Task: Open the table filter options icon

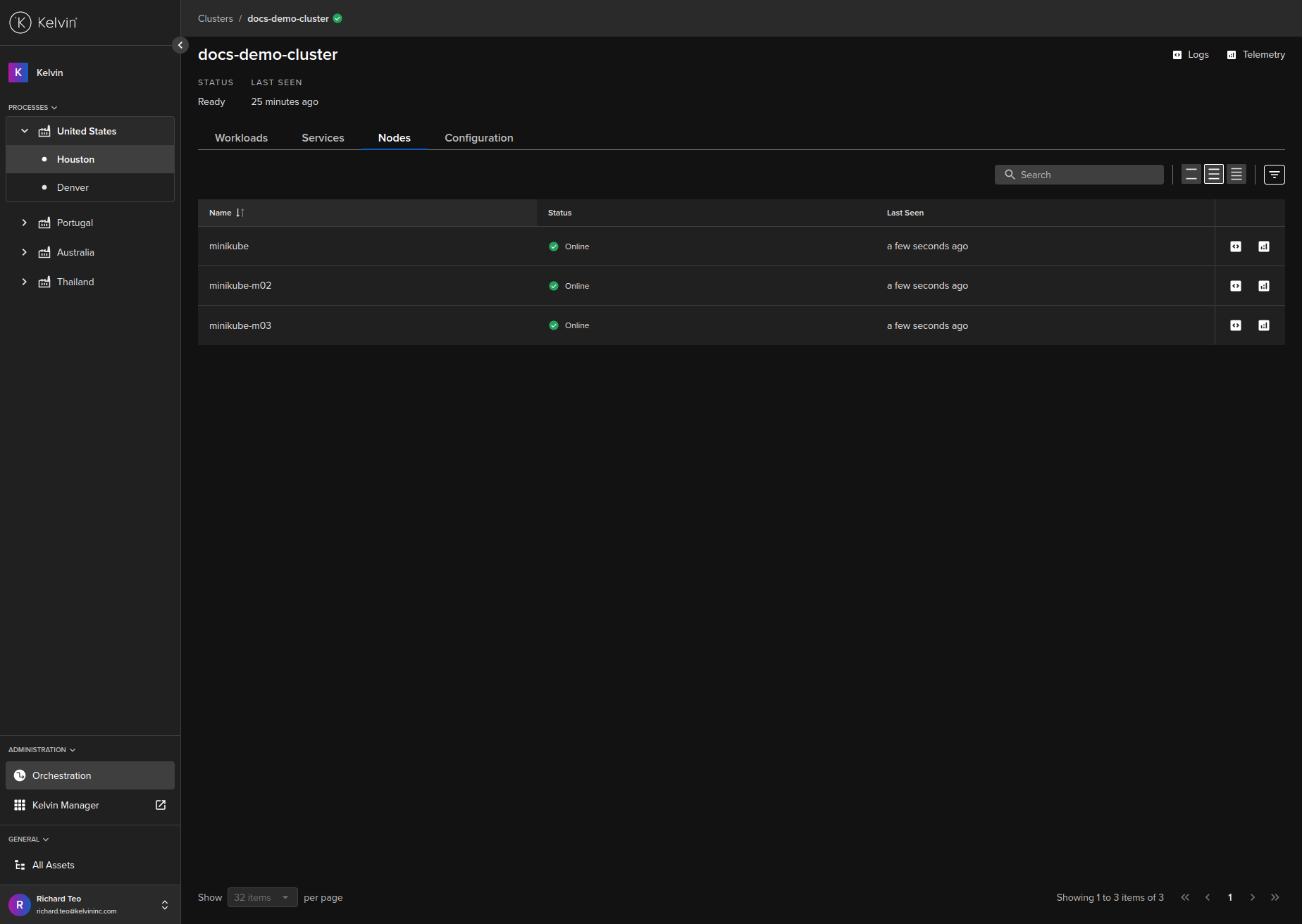Action: click(1274, 175)
